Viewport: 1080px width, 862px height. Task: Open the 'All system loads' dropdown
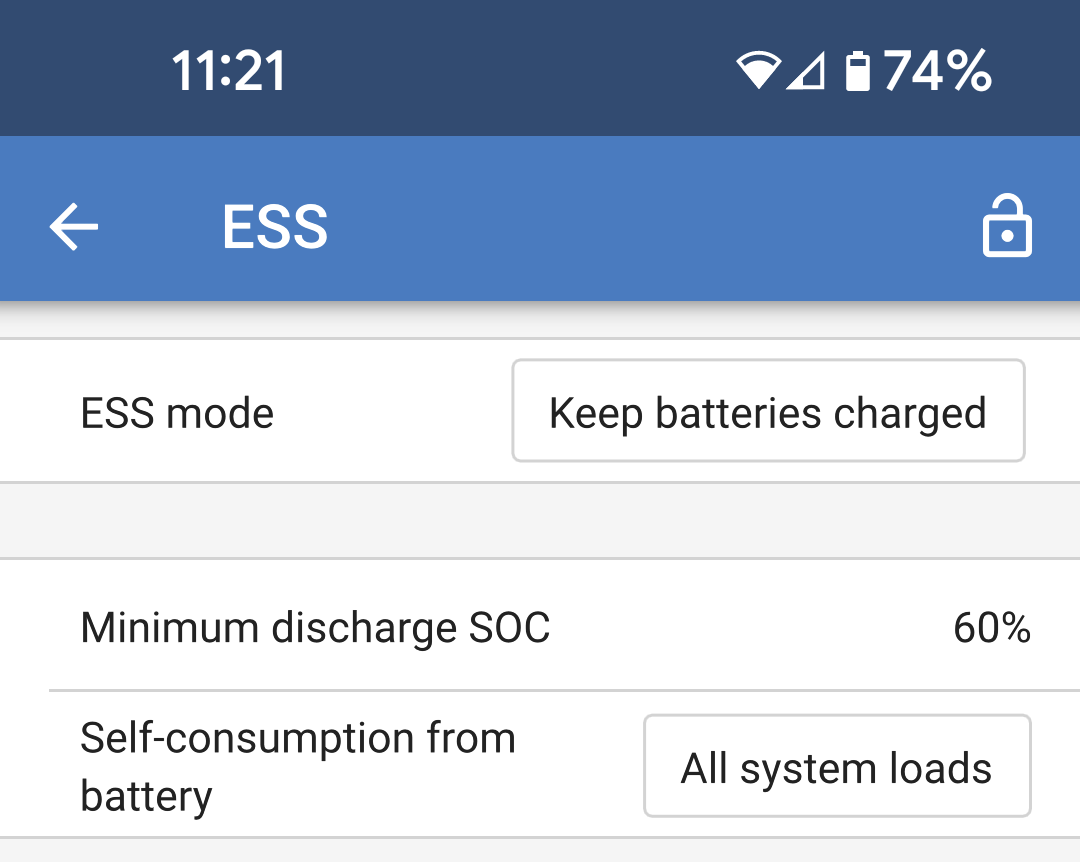pyautogui.click(x=836, y=768)
